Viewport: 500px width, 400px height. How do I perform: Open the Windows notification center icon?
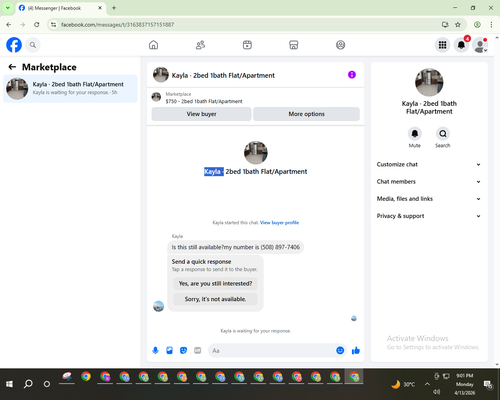[488, 385]
